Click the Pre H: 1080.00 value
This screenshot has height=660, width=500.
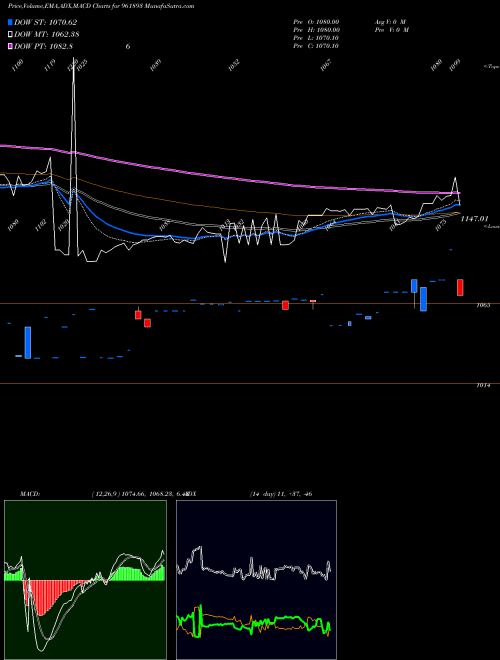coord(316,30)
